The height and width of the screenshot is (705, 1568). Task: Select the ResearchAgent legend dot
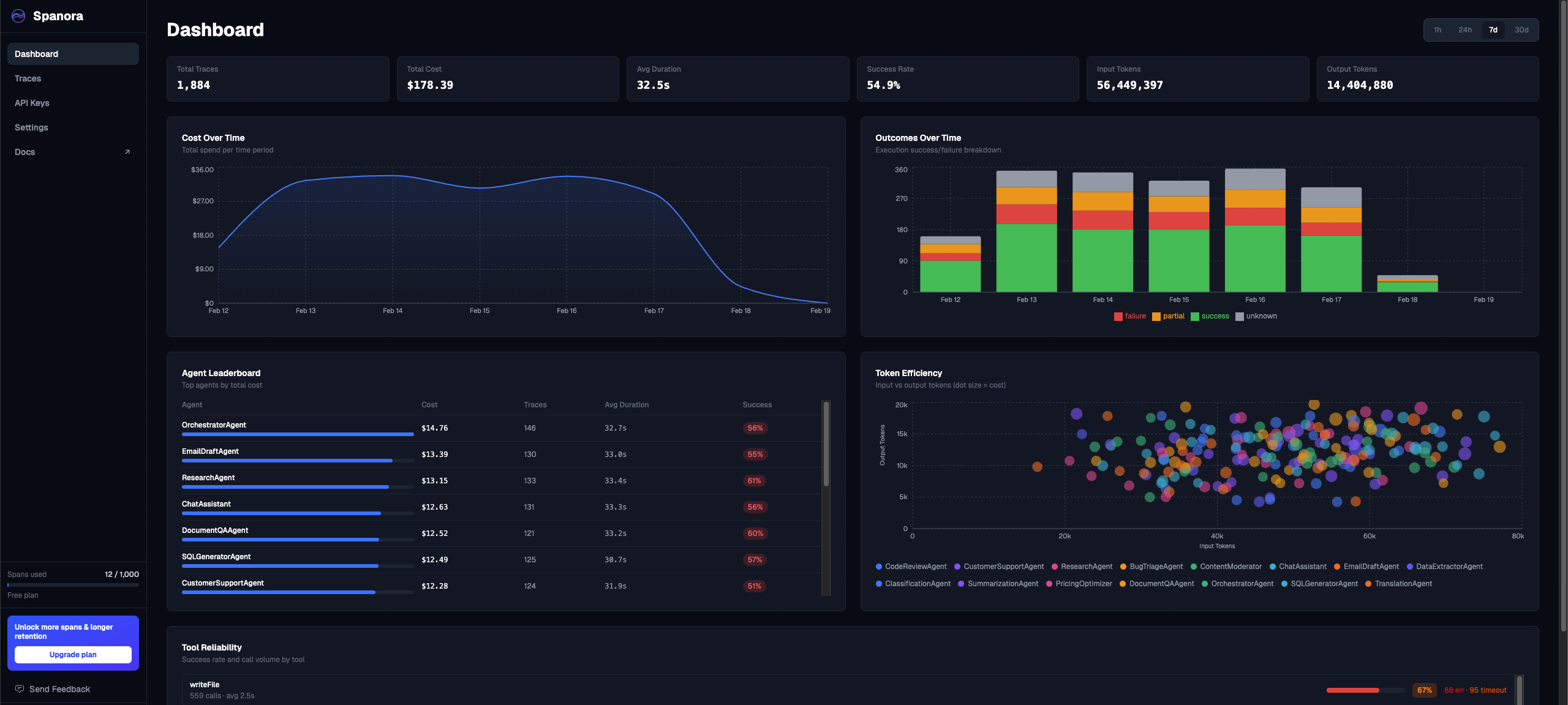(1055, 567)
